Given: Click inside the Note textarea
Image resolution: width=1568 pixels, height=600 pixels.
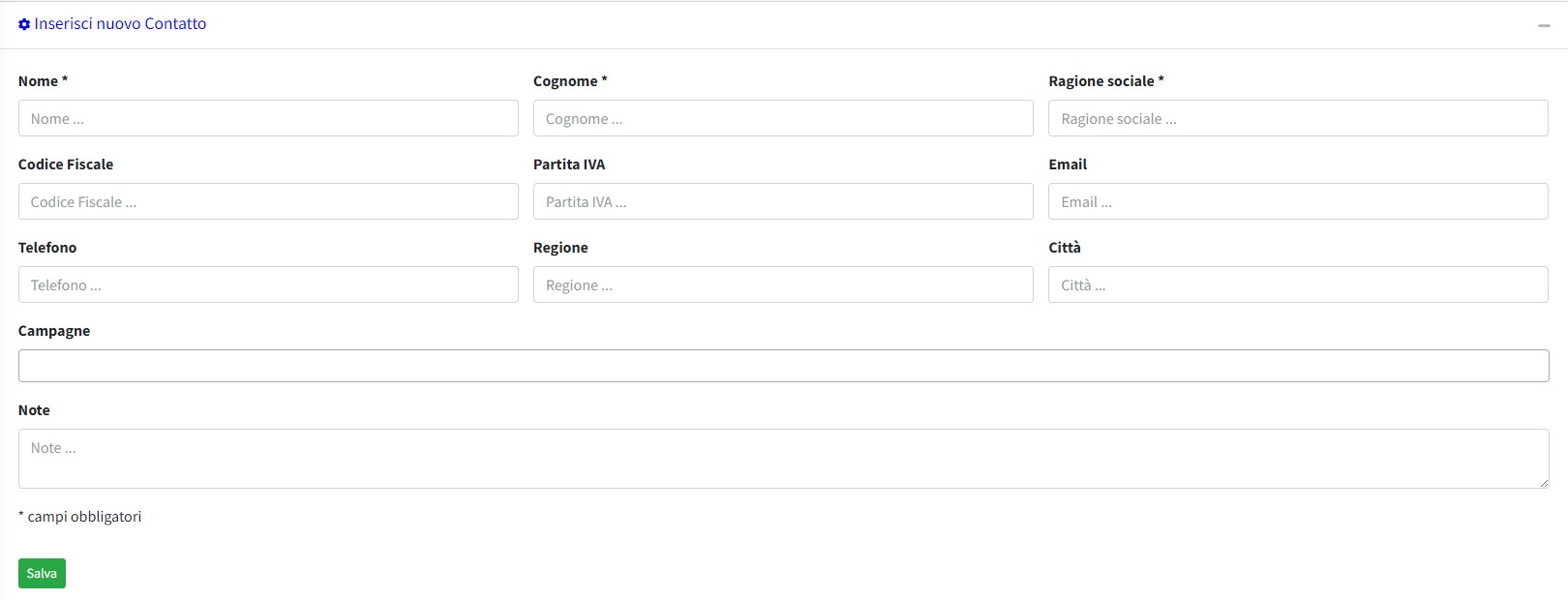Looking at the screenshot, I should pos(783,459).
